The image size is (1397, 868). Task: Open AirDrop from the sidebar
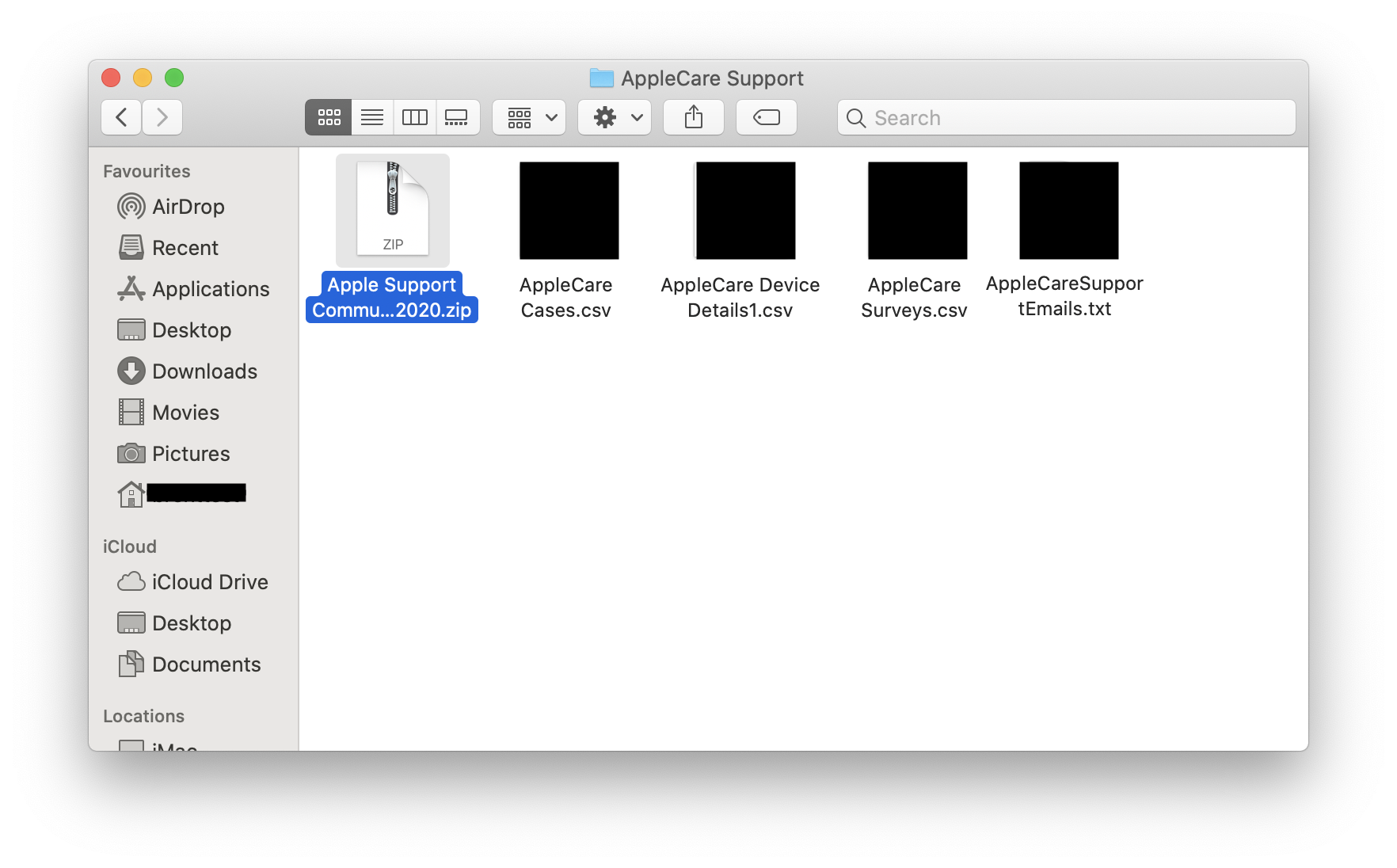[x=171, y=207]
